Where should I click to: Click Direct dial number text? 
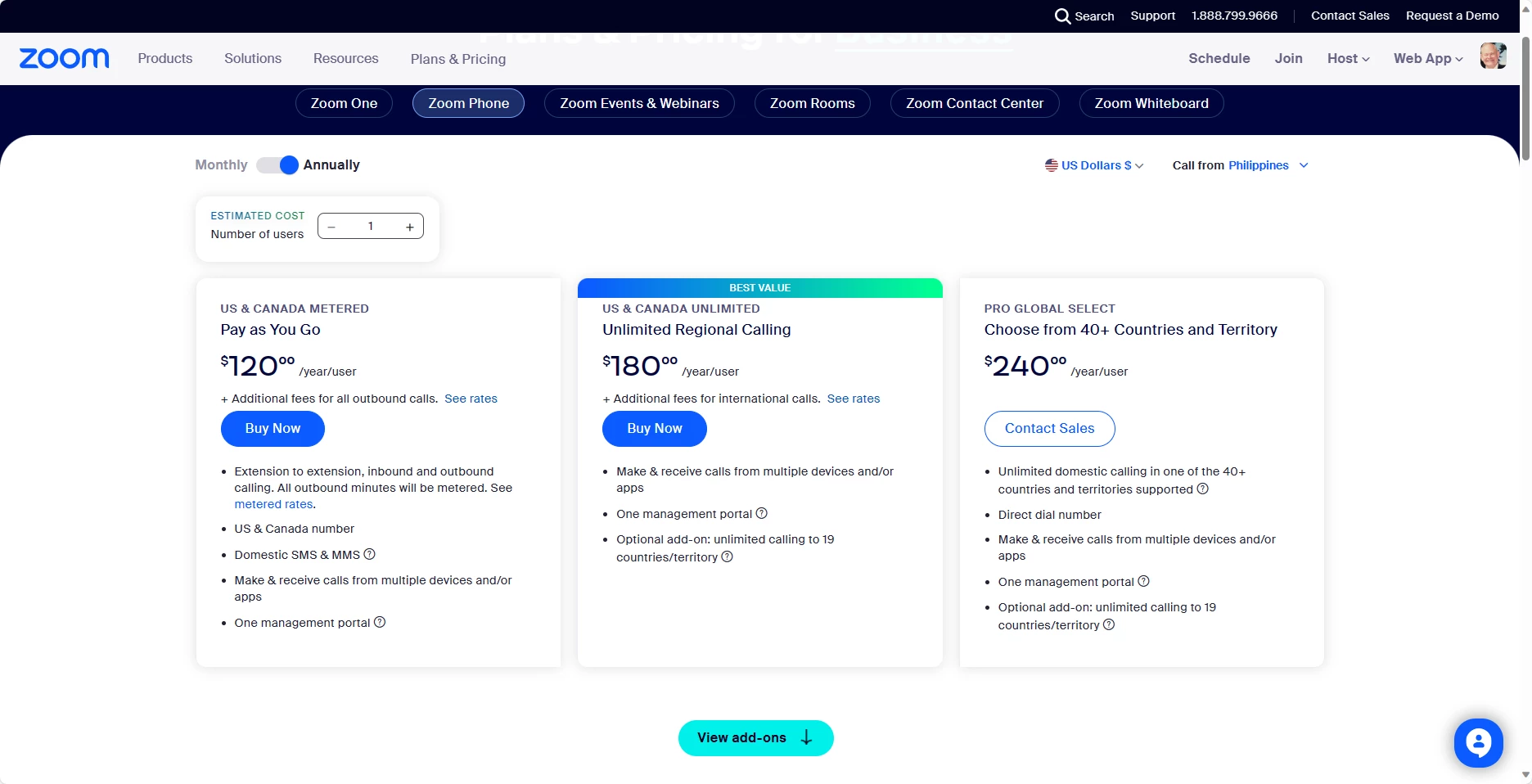tap(1050, 515)
